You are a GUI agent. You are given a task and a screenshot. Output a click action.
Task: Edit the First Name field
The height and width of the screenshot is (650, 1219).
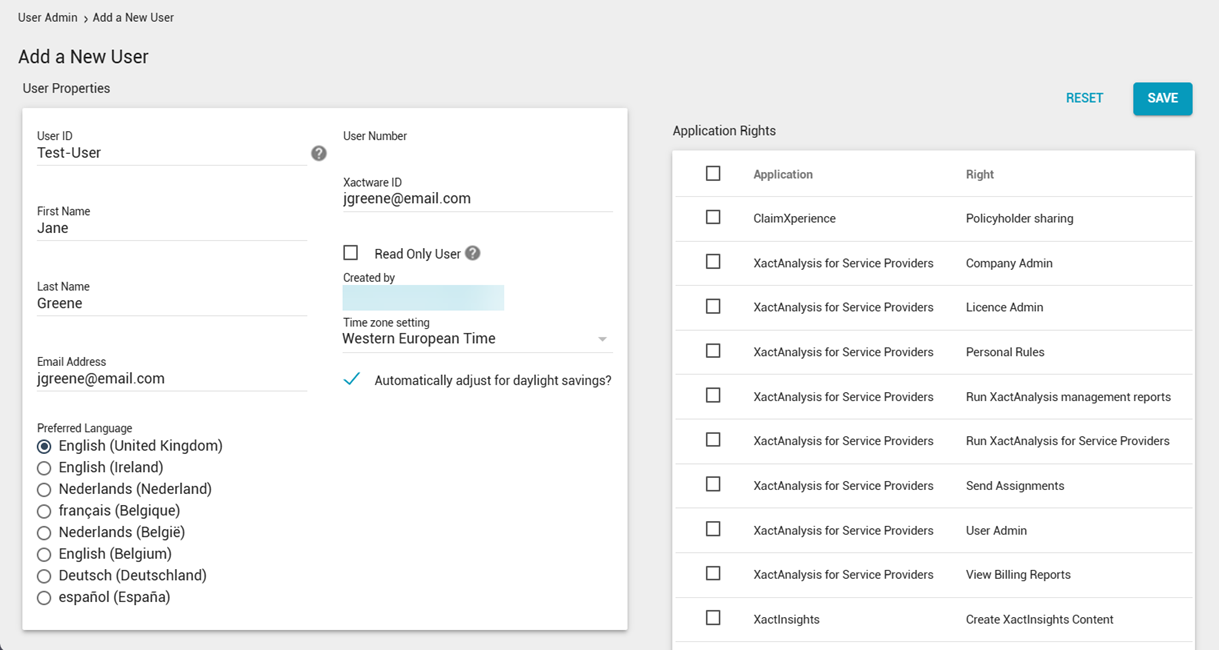(x=171, y=228)
